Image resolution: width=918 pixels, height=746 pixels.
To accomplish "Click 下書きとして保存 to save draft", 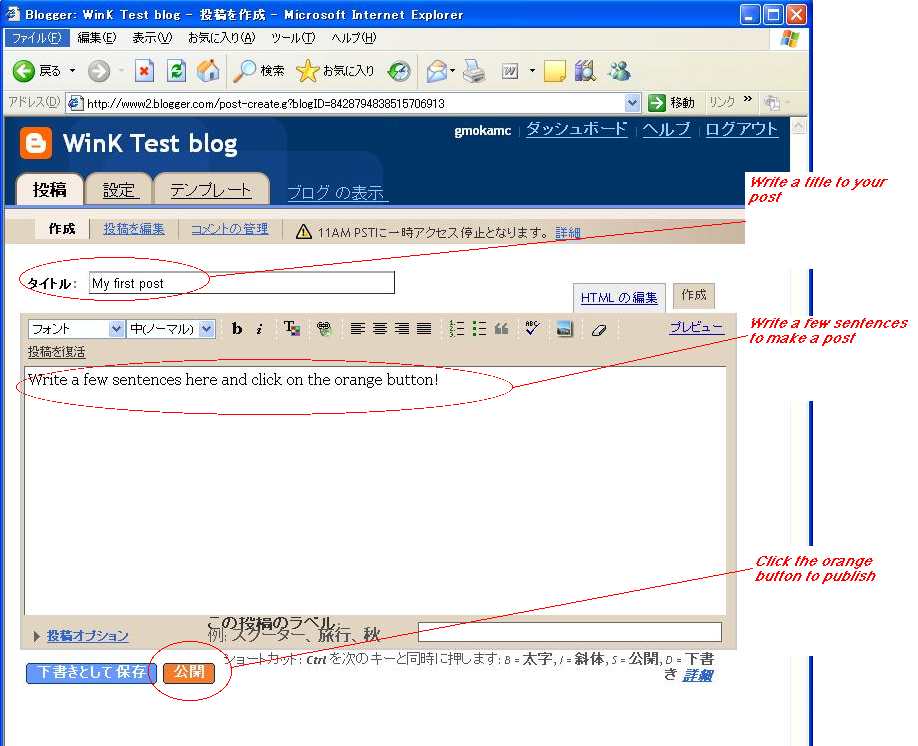I will (91, 672).
